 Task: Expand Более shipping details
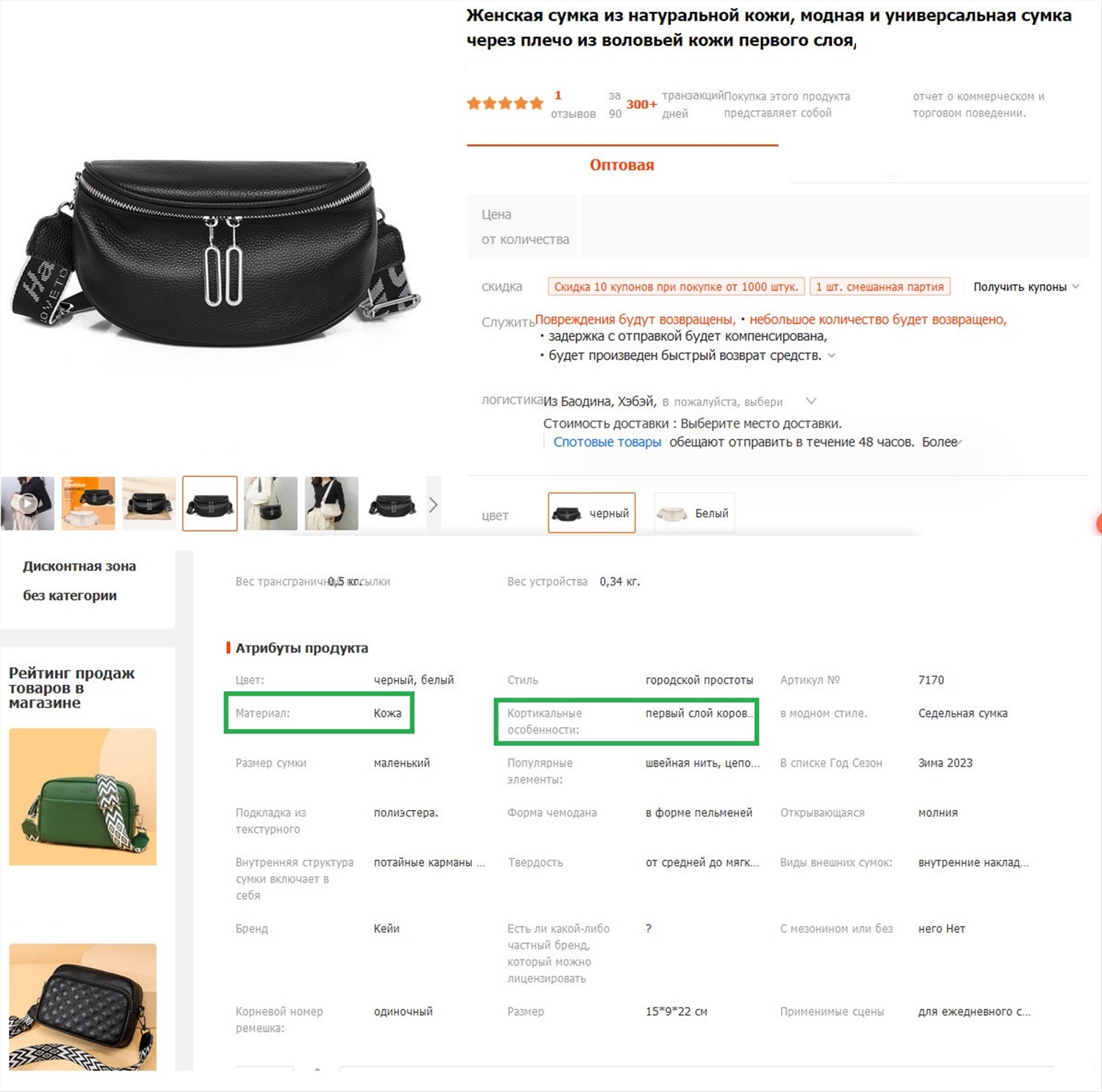(x=942, y=442)
